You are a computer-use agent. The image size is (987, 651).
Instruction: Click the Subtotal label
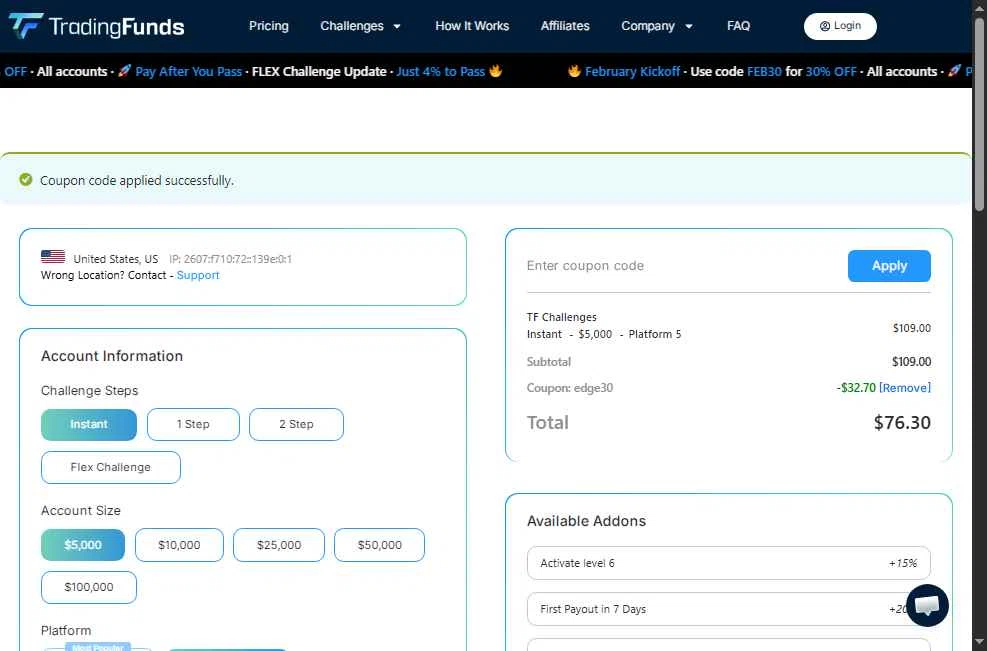tap(548, 362)
